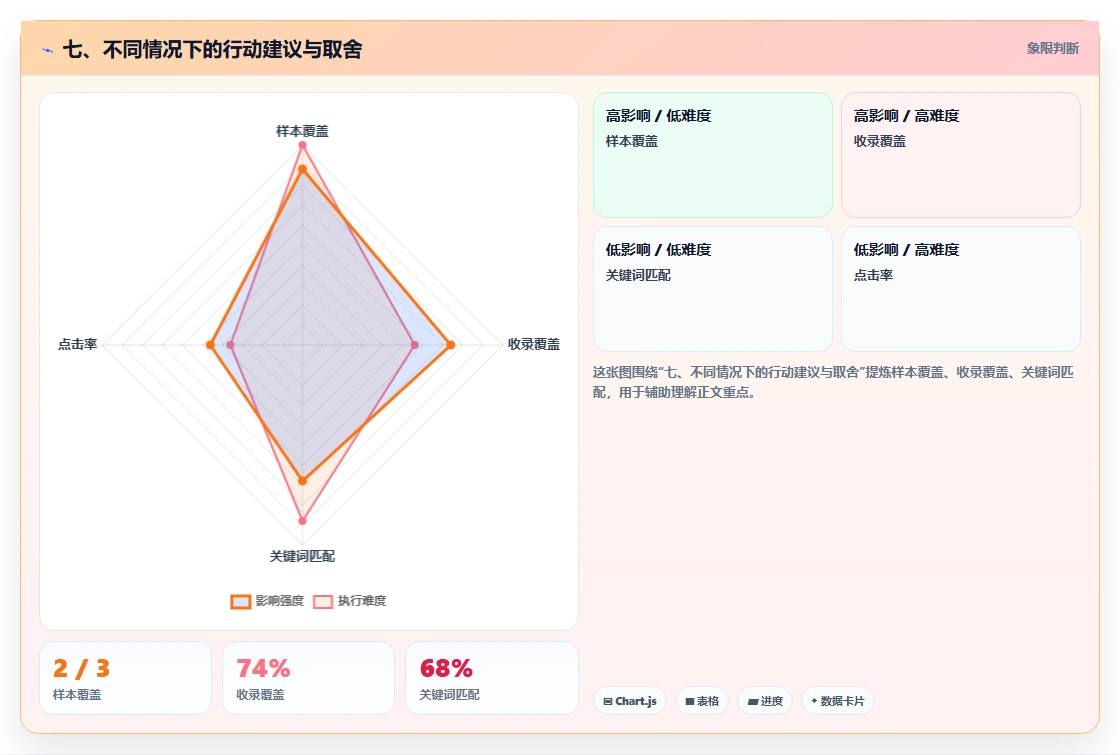Click the pink 执行难度 point on 收录覆盖 axis
Image resolution: width=1120 pixels, height=755 pixels.
(415, 345)
